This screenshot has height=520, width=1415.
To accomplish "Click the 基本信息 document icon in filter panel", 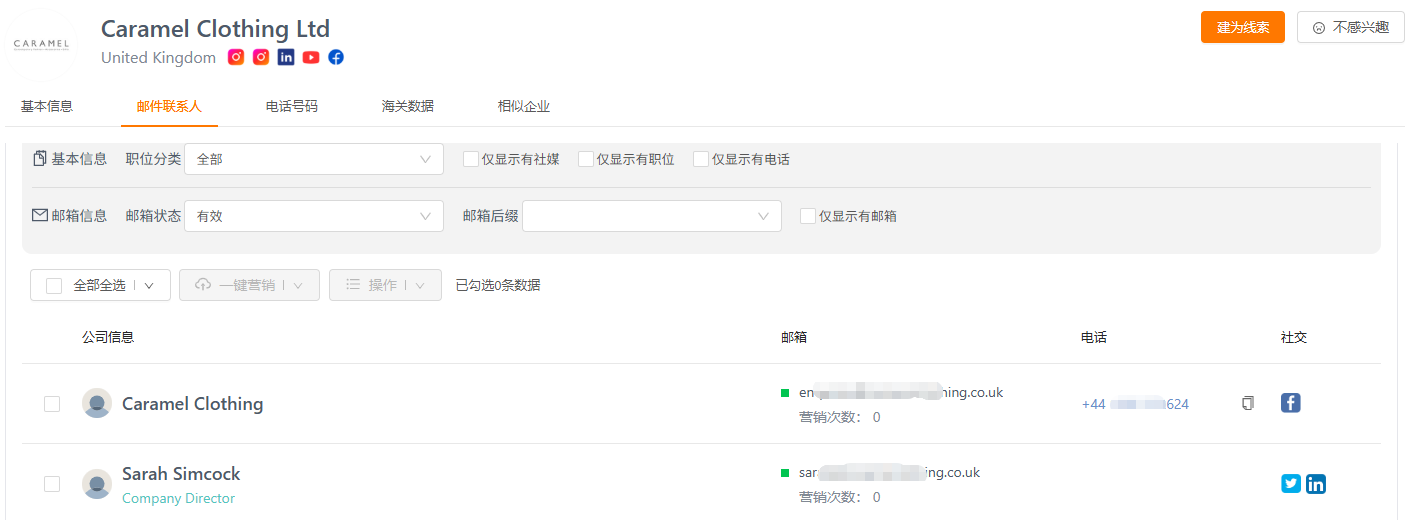I will (x=40, y=159).
